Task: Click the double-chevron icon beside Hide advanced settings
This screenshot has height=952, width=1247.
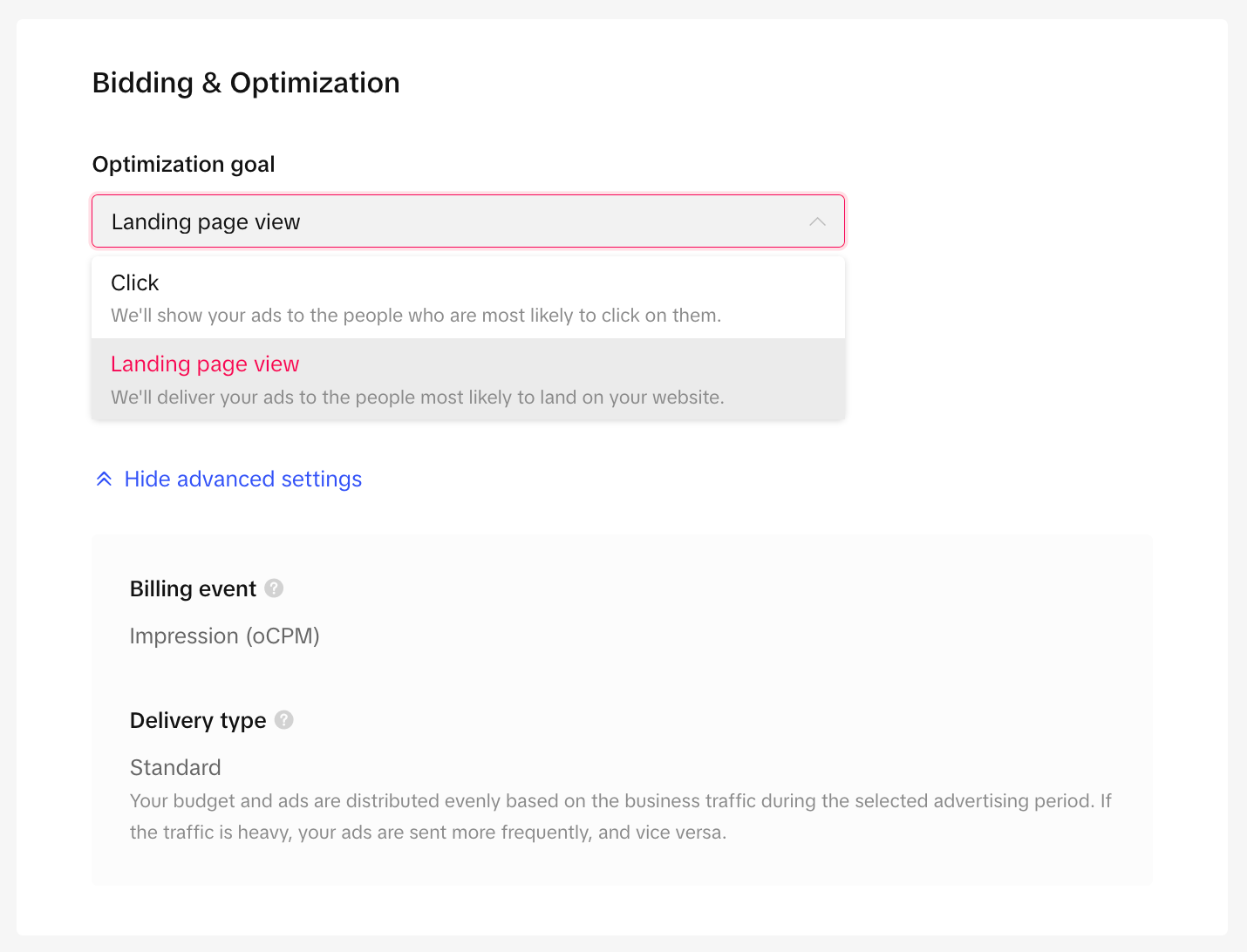Action: tap(104, 479)
